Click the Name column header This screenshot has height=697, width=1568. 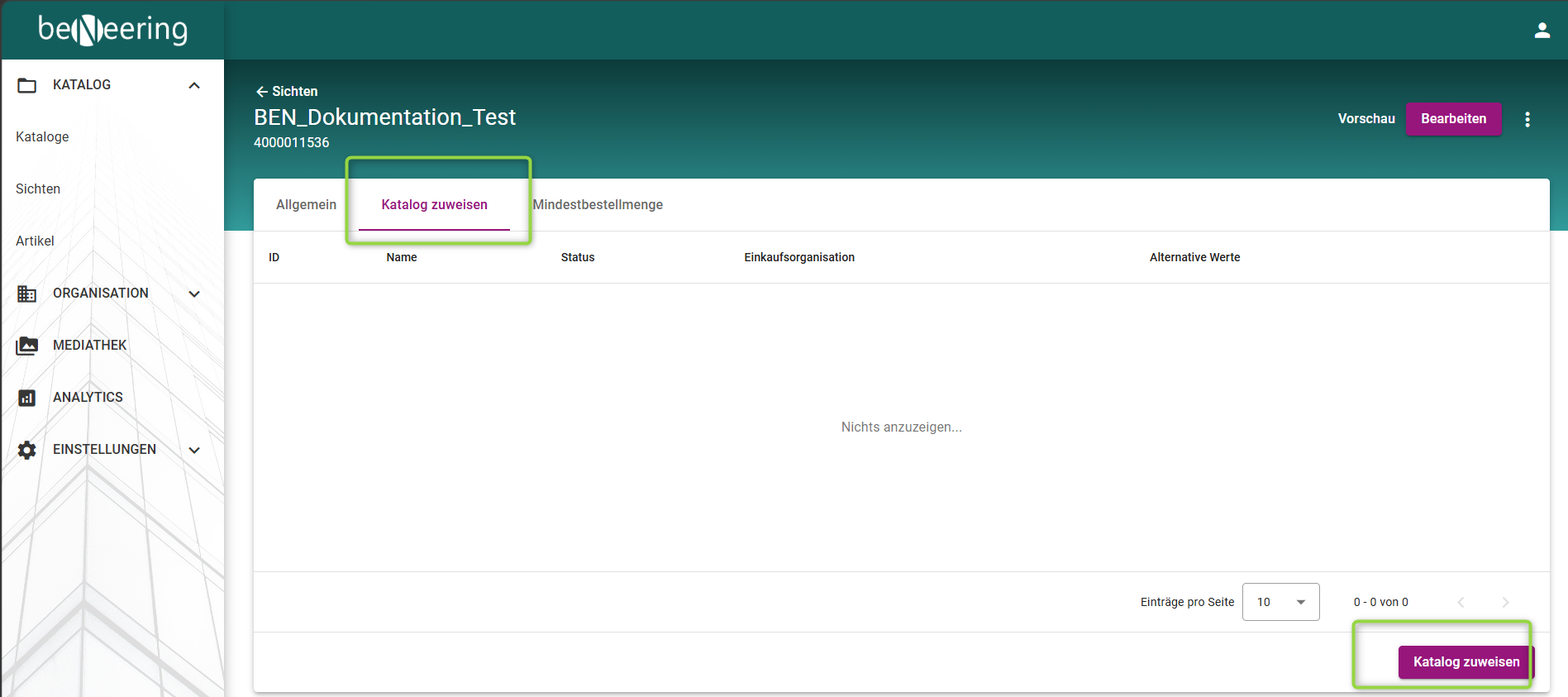click(401, 257)
